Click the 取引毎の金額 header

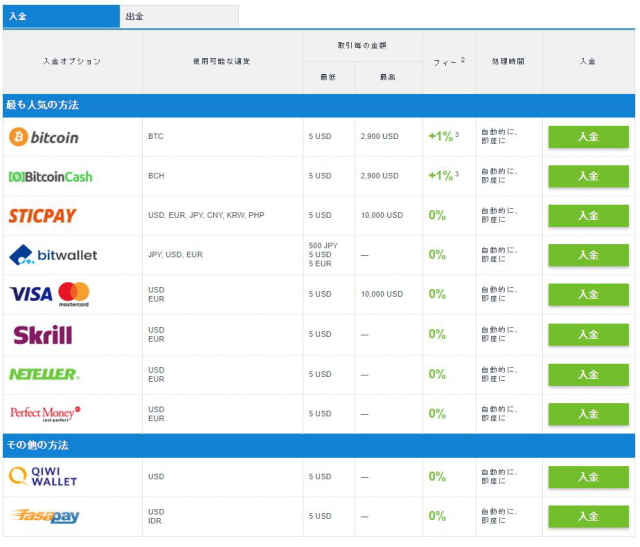[362, 45]
